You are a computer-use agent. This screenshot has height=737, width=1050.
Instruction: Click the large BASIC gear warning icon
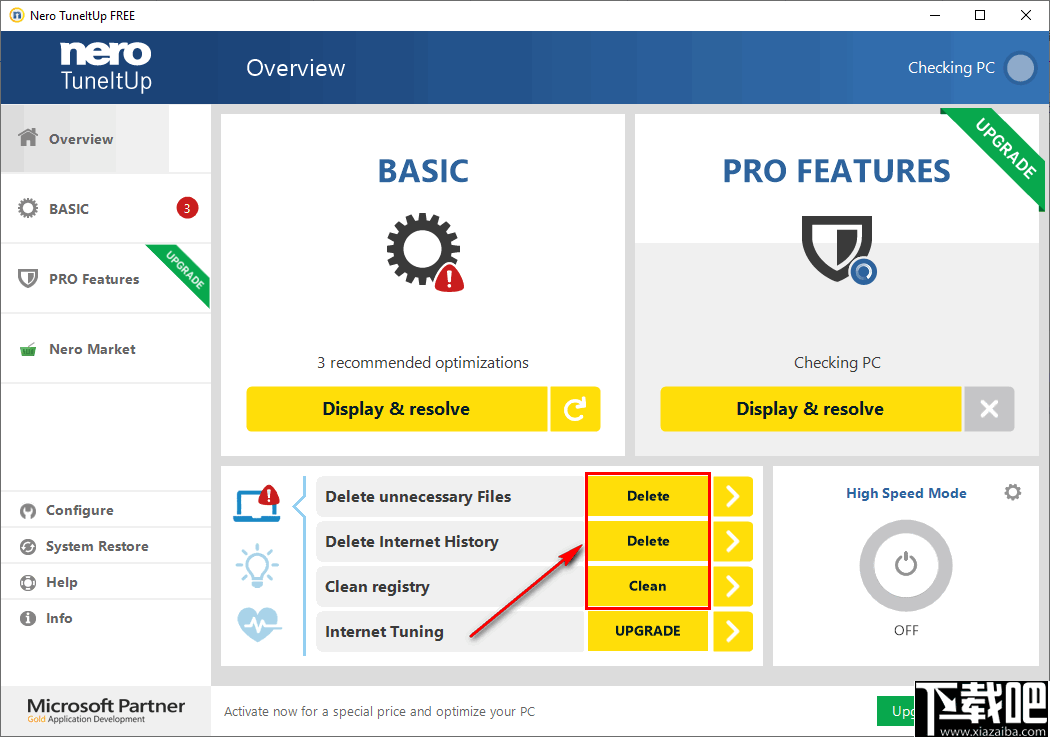click(425, 252)
